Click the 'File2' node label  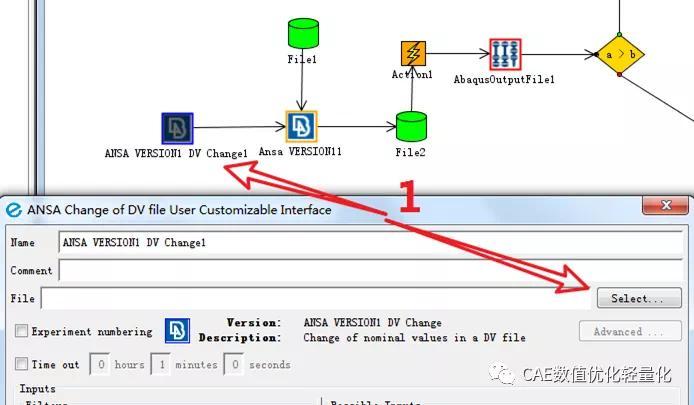point(410,152)
